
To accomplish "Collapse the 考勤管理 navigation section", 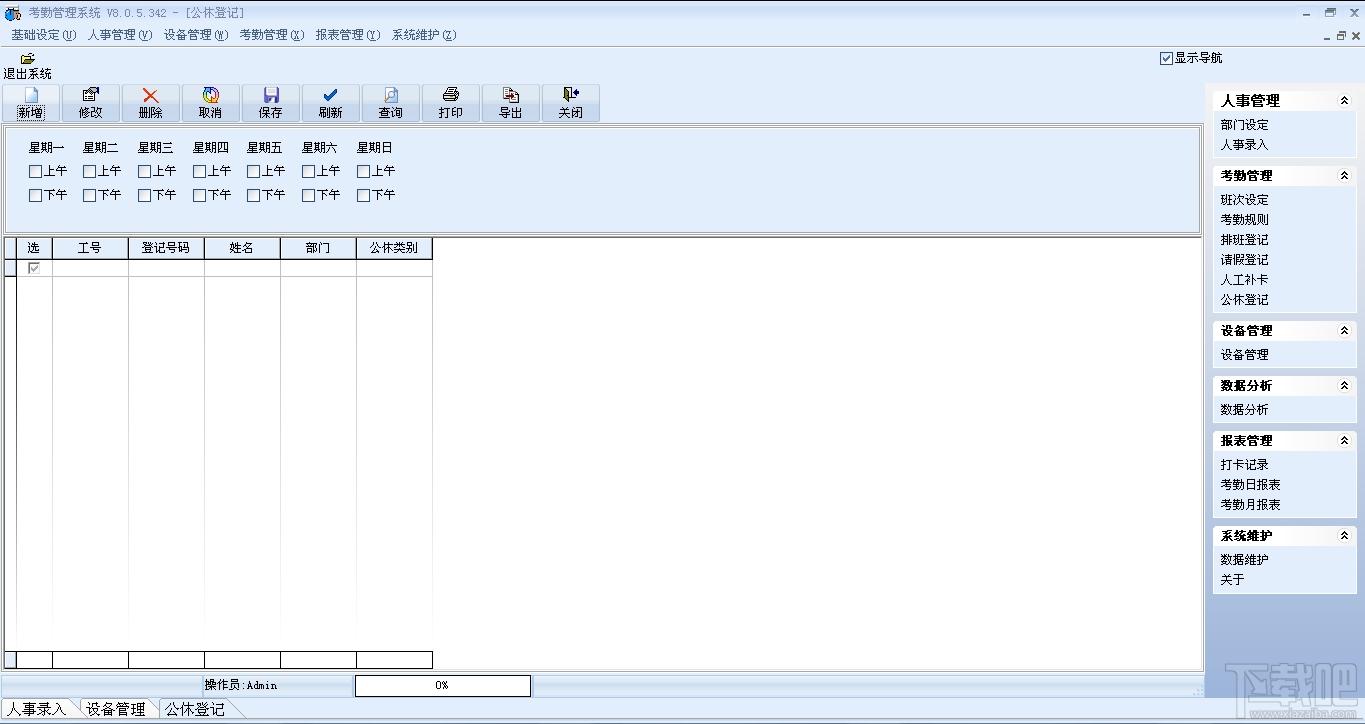I will tap(1345, 175).
